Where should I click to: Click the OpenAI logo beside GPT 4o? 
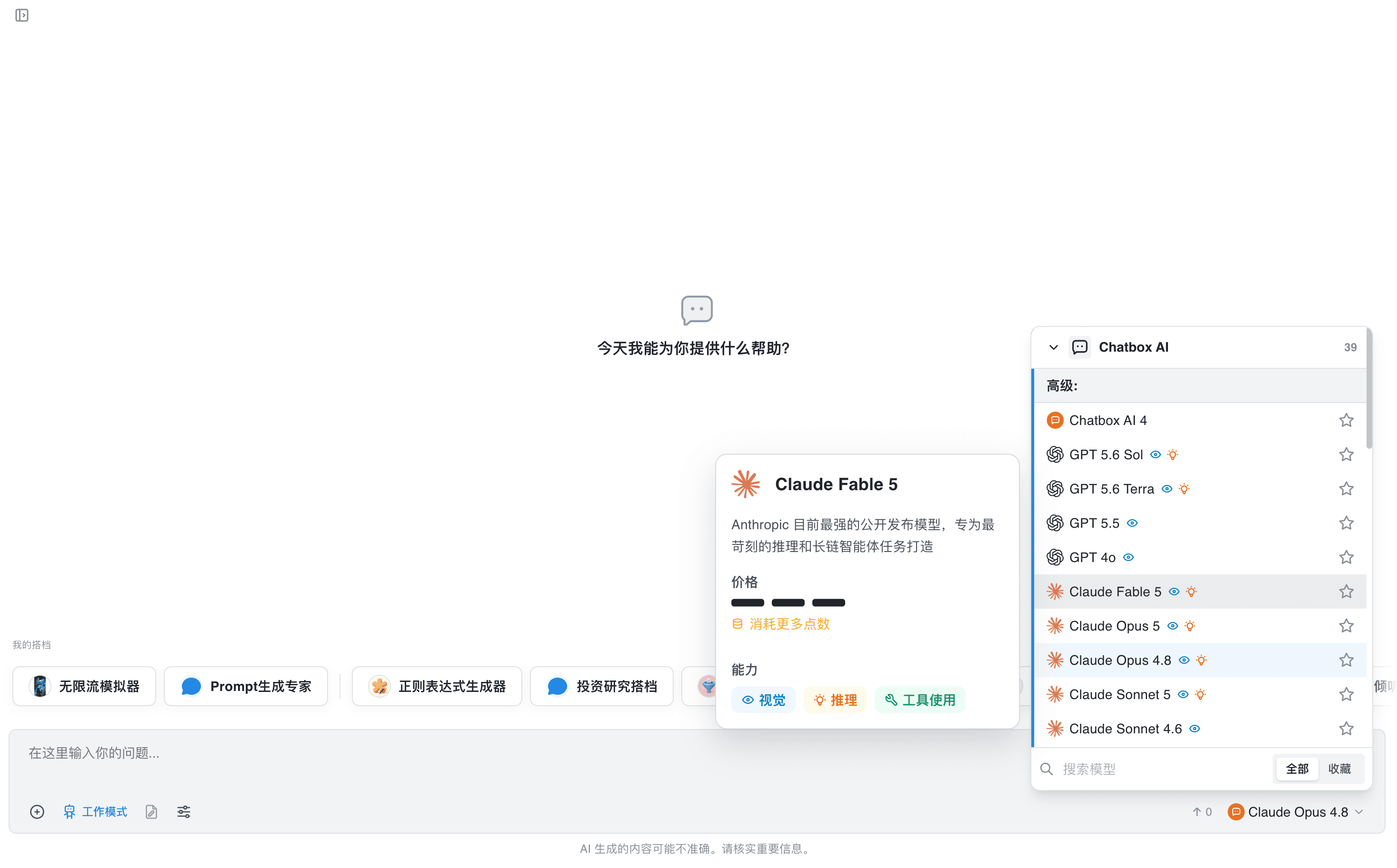[1055, 557]
